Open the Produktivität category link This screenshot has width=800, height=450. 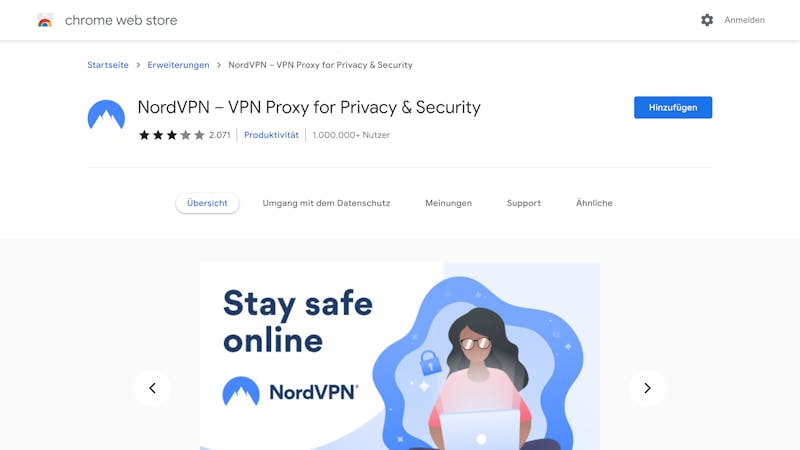[x=271, y=135]
